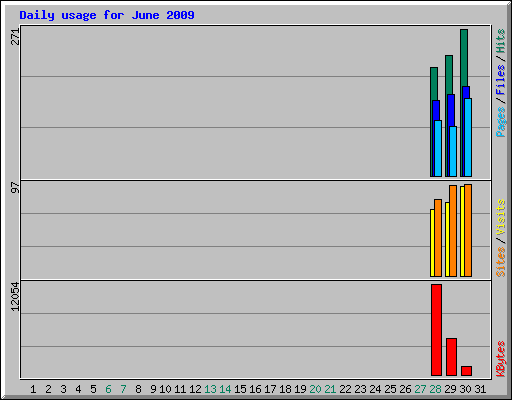This screenshot has height=400, width=512.
Task: Click day 20 on the x-axis
Action: tap(315, 389)
